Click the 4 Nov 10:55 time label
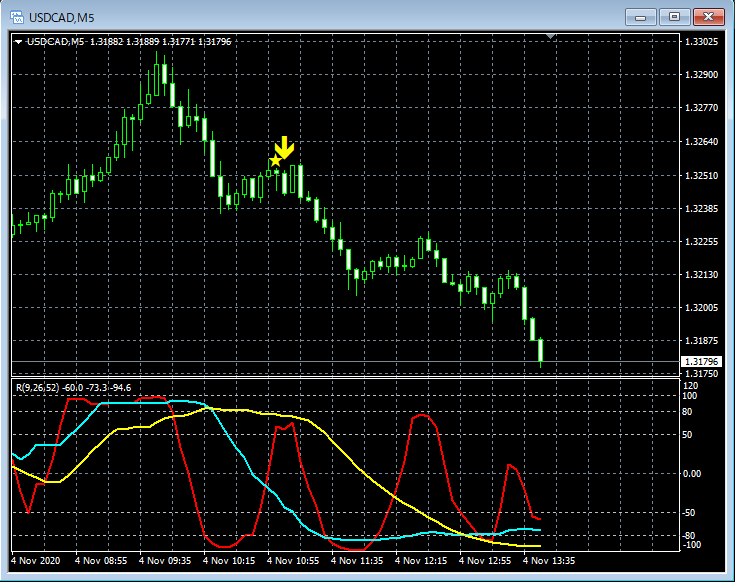Viewport: 735px width, 582px height. pos(293,560)
